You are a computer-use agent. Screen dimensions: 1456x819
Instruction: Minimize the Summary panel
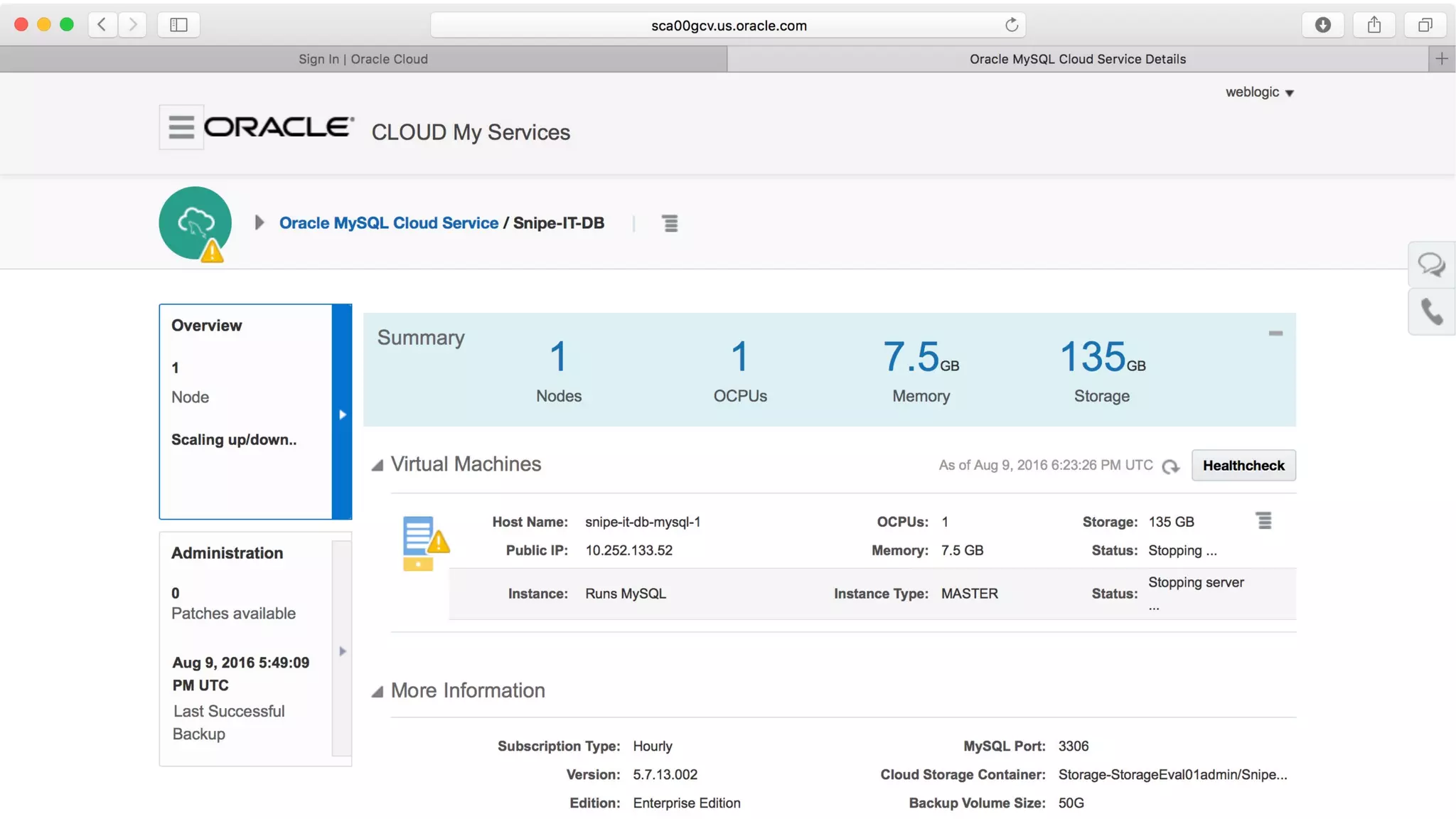coord(1275,333)
